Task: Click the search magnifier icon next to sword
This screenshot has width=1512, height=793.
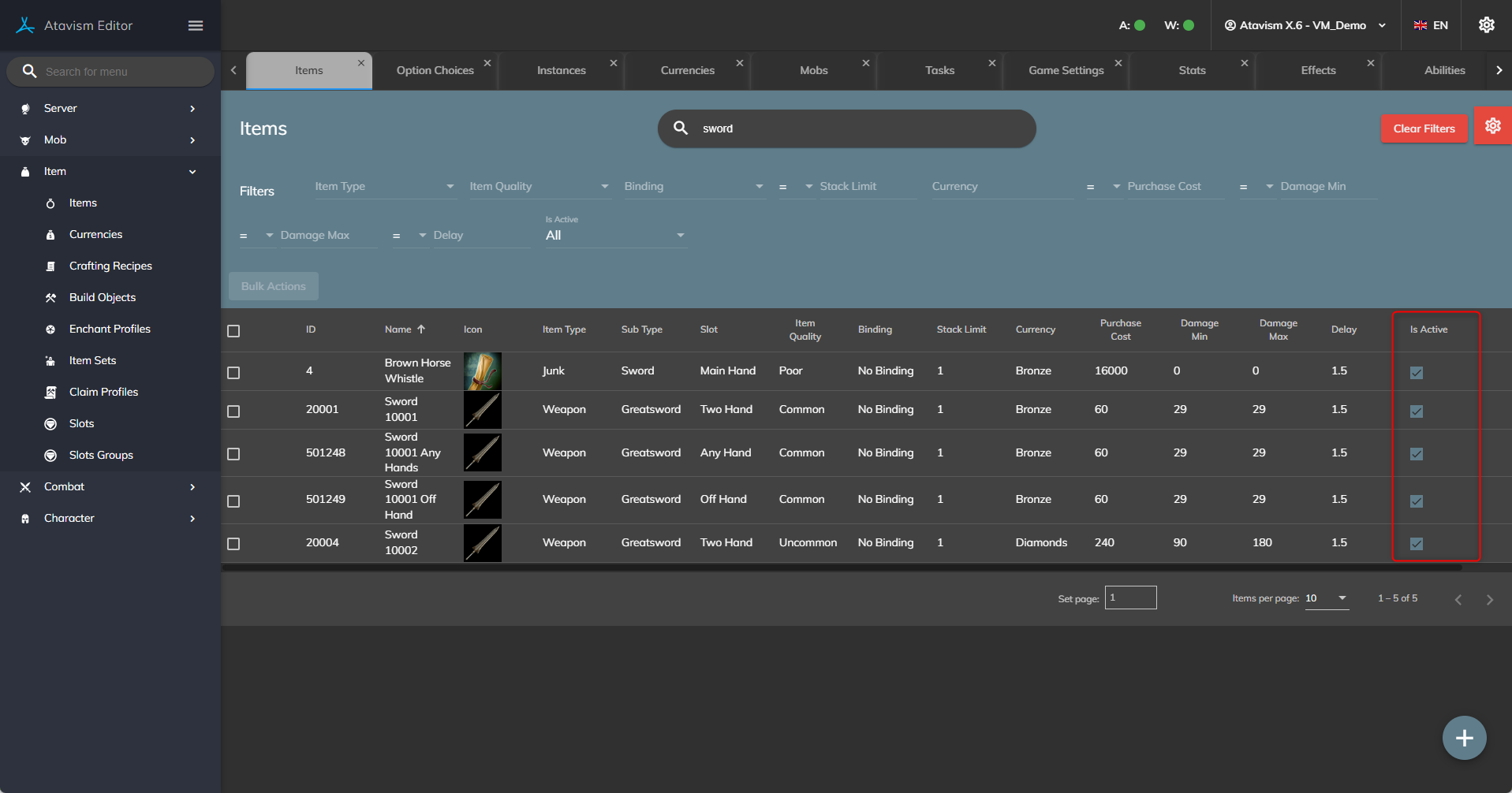Action: tap(681, 128)
